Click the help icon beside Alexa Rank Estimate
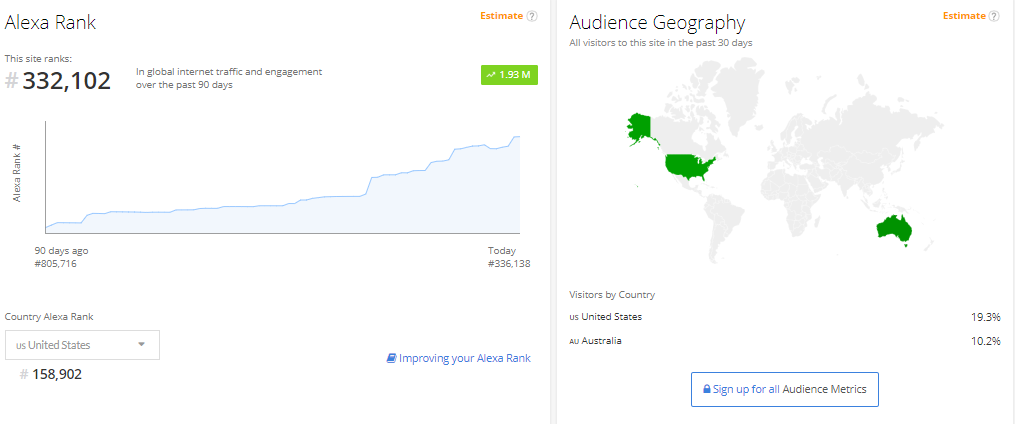 [532, 16]
